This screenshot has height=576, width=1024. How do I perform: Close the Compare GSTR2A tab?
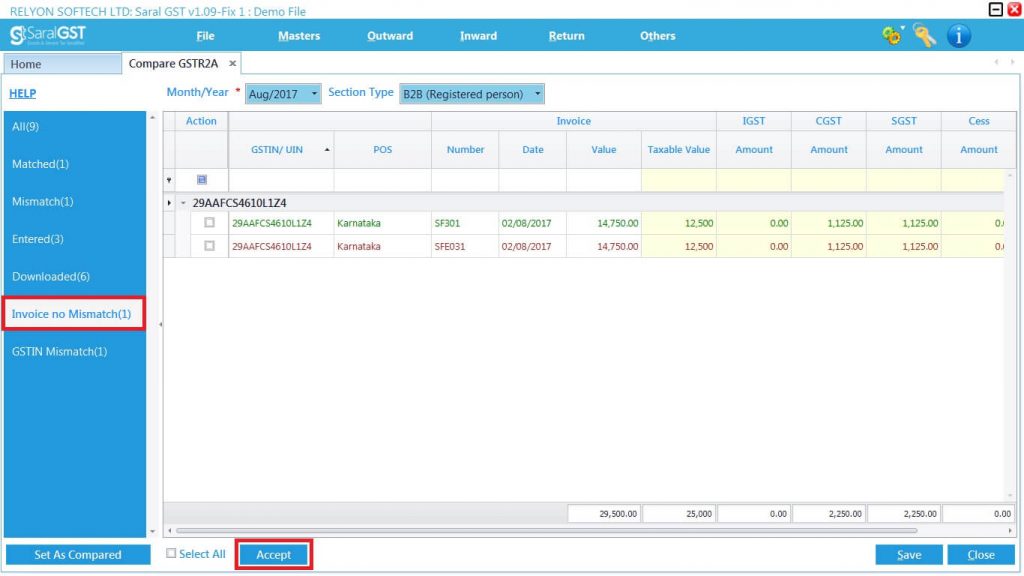(232, 63)
